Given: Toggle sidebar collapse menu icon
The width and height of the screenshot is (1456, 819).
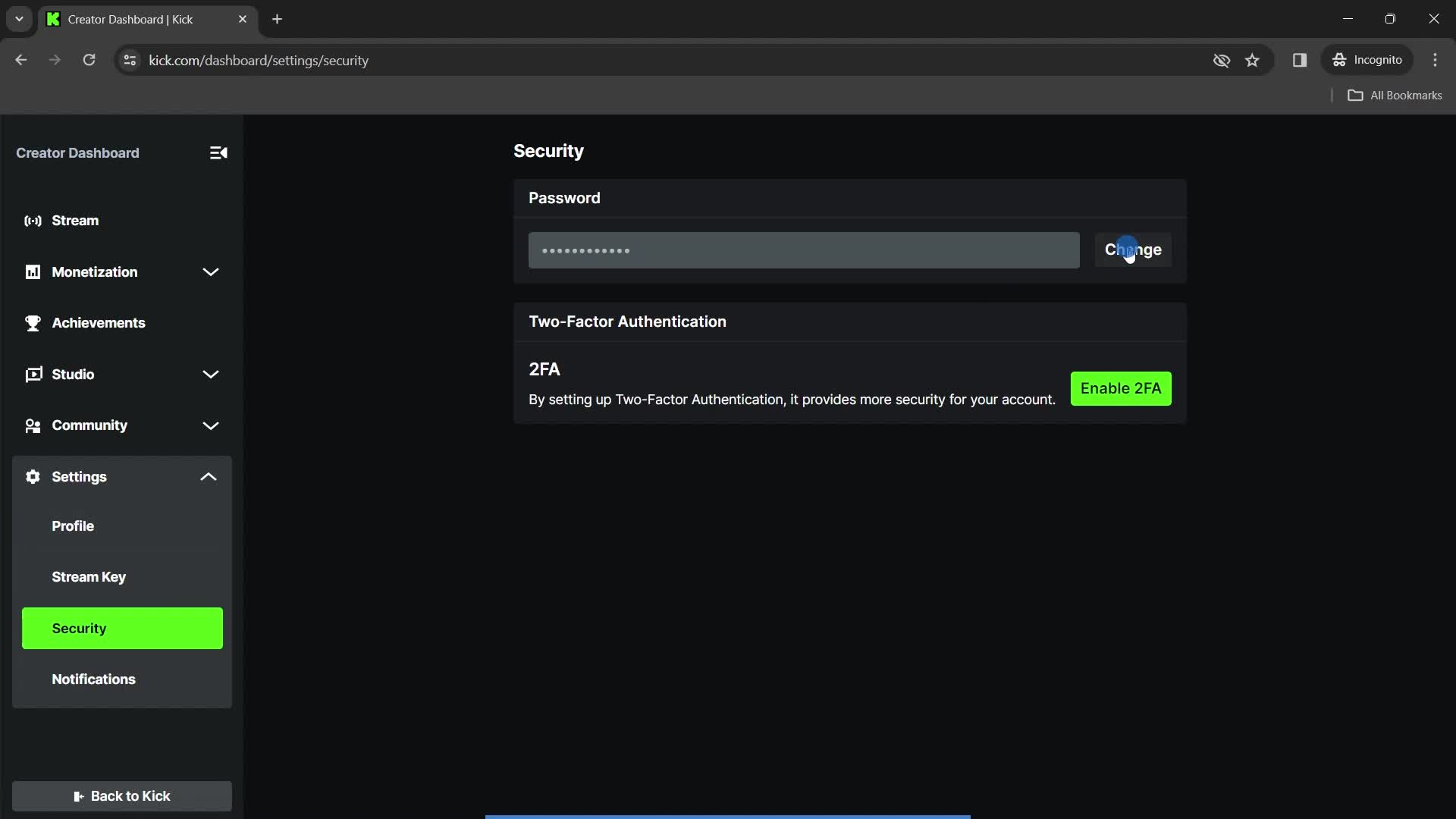Looking at the screenshot, I should pyautogui.click(x=218, y=152).
